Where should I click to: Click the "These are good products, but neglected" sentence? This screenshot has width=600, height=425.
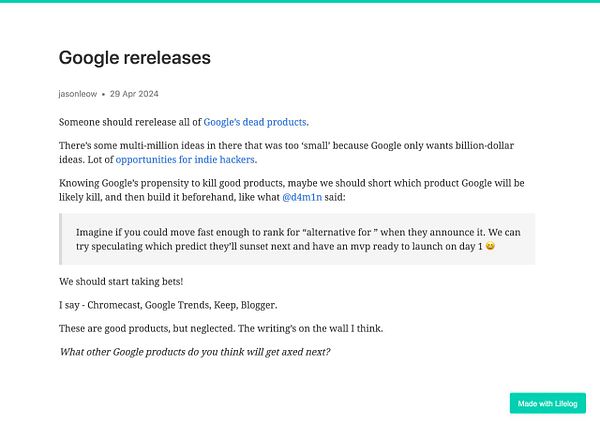click(160, 328)
